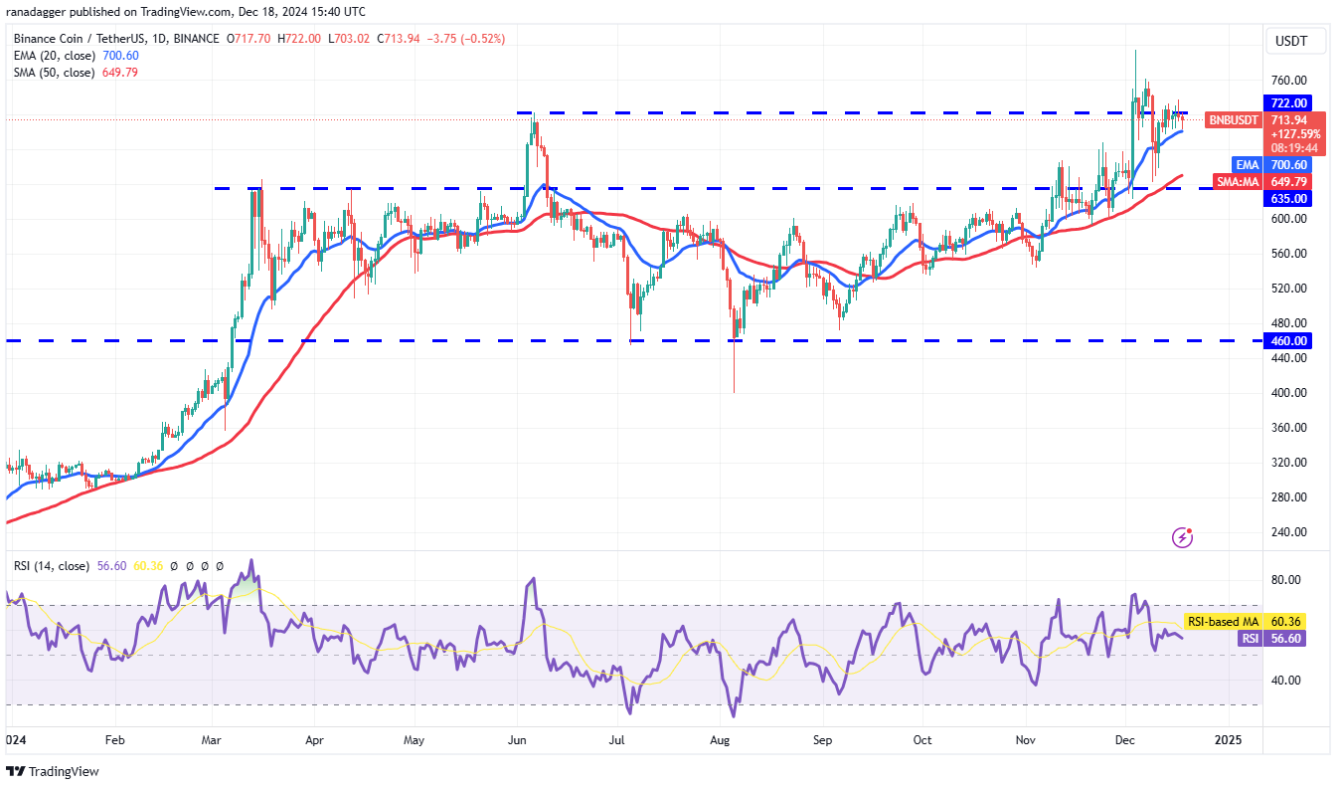
Task: Click the 460.00 blue price line label
Action: click(1288, 341)
